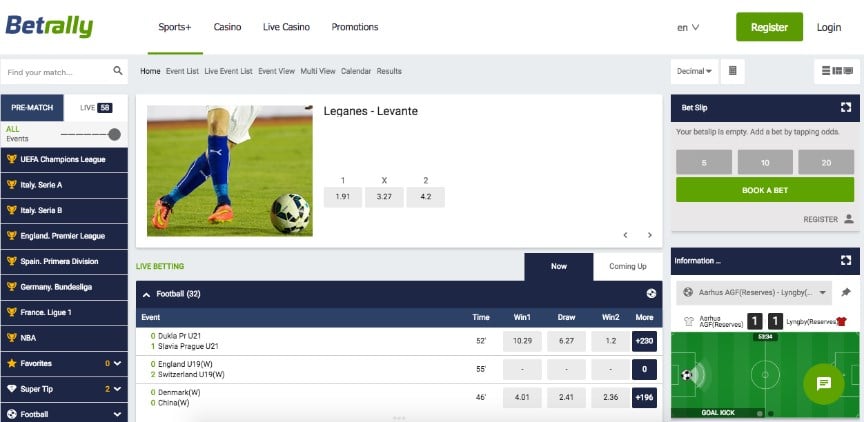Select Draw odds 2.41 for Denmark(W) match
The width and height of the screenshot is (864, 422).
pos(566,398)
